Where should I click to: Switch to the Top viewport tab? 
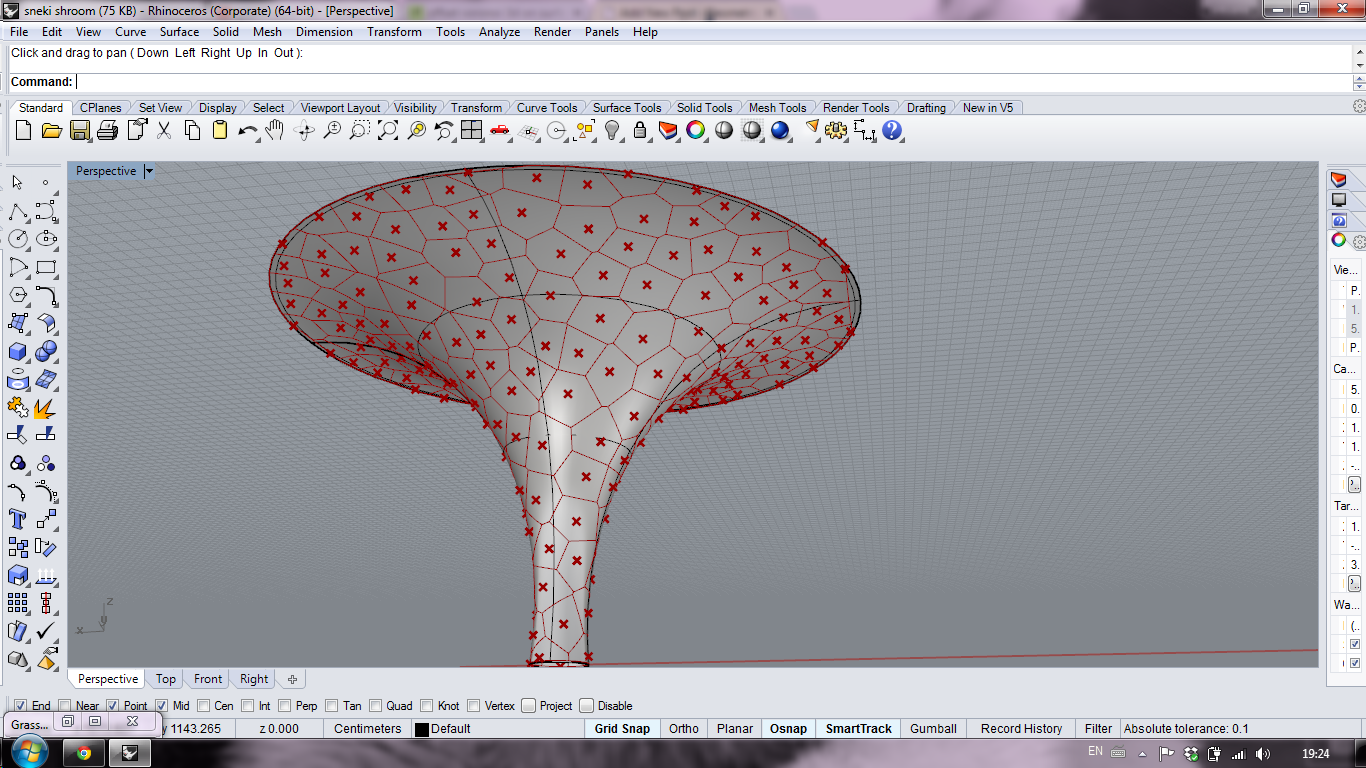[166, 679]
